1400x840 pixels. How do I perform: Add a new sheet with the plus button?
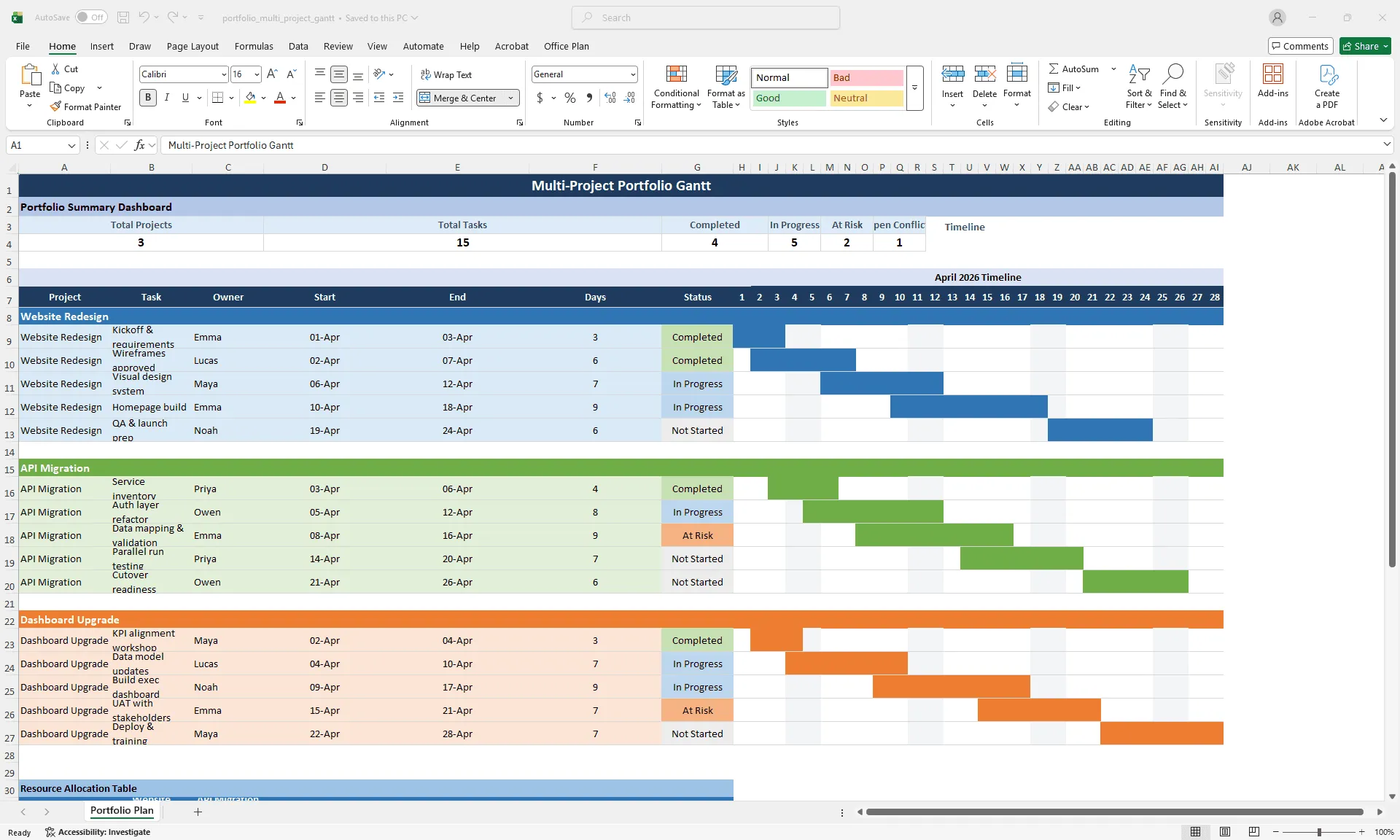point(198,812)
